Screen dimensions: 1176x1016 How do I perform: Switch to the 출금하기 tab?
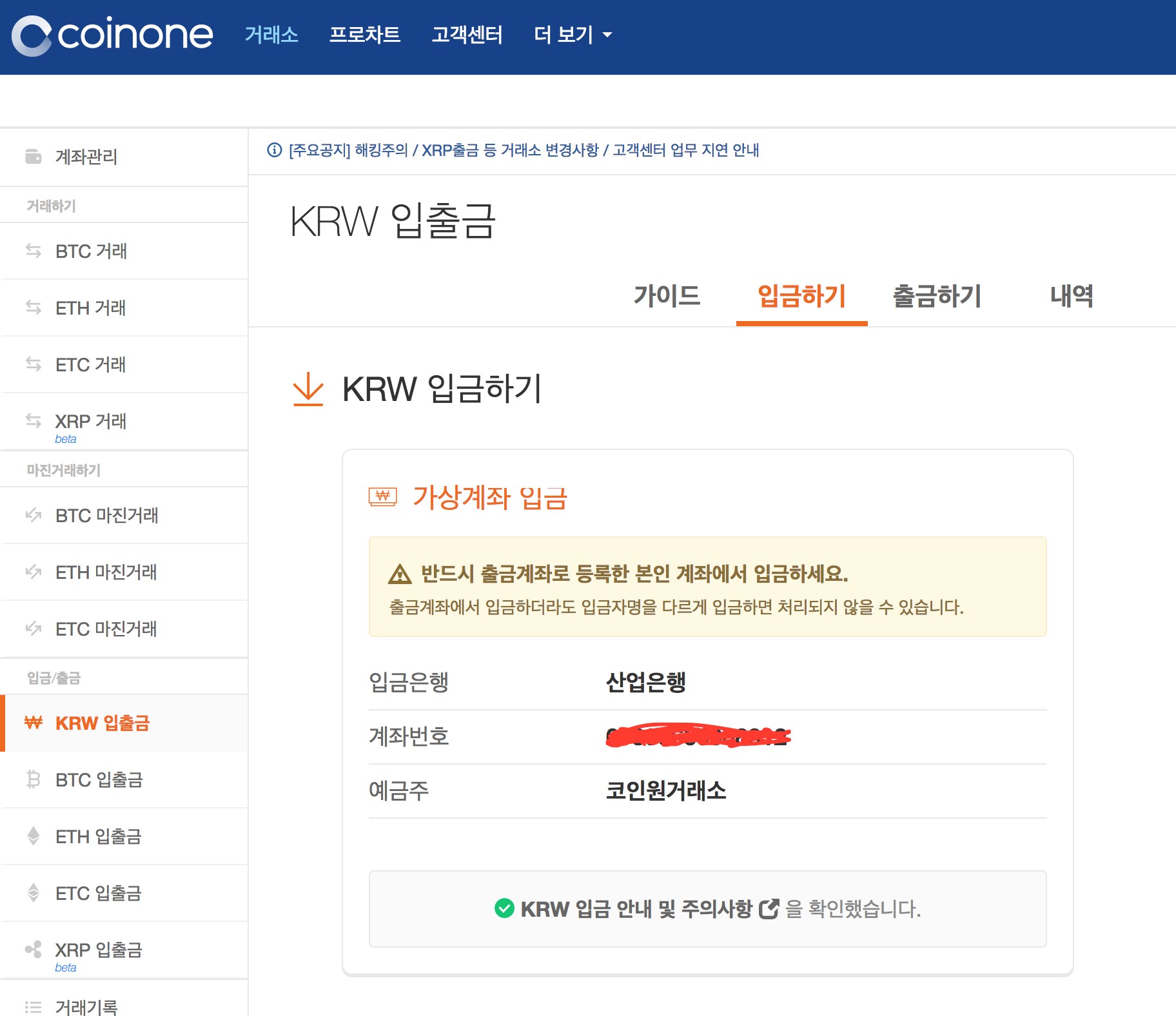[x=937, y=297]
